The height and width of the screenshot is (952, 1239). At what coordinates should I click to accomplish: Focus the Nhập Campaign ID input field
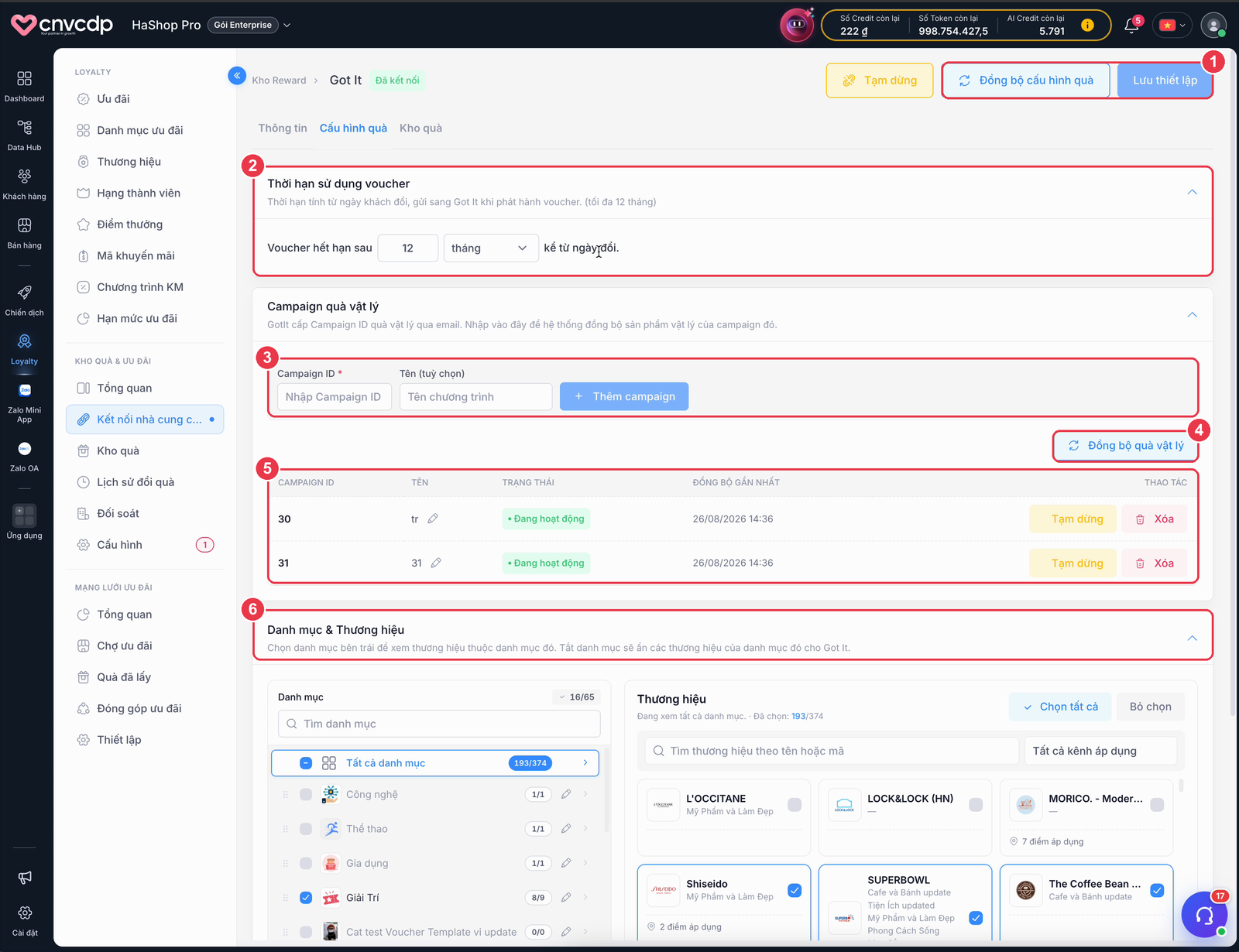coord(335,397)
